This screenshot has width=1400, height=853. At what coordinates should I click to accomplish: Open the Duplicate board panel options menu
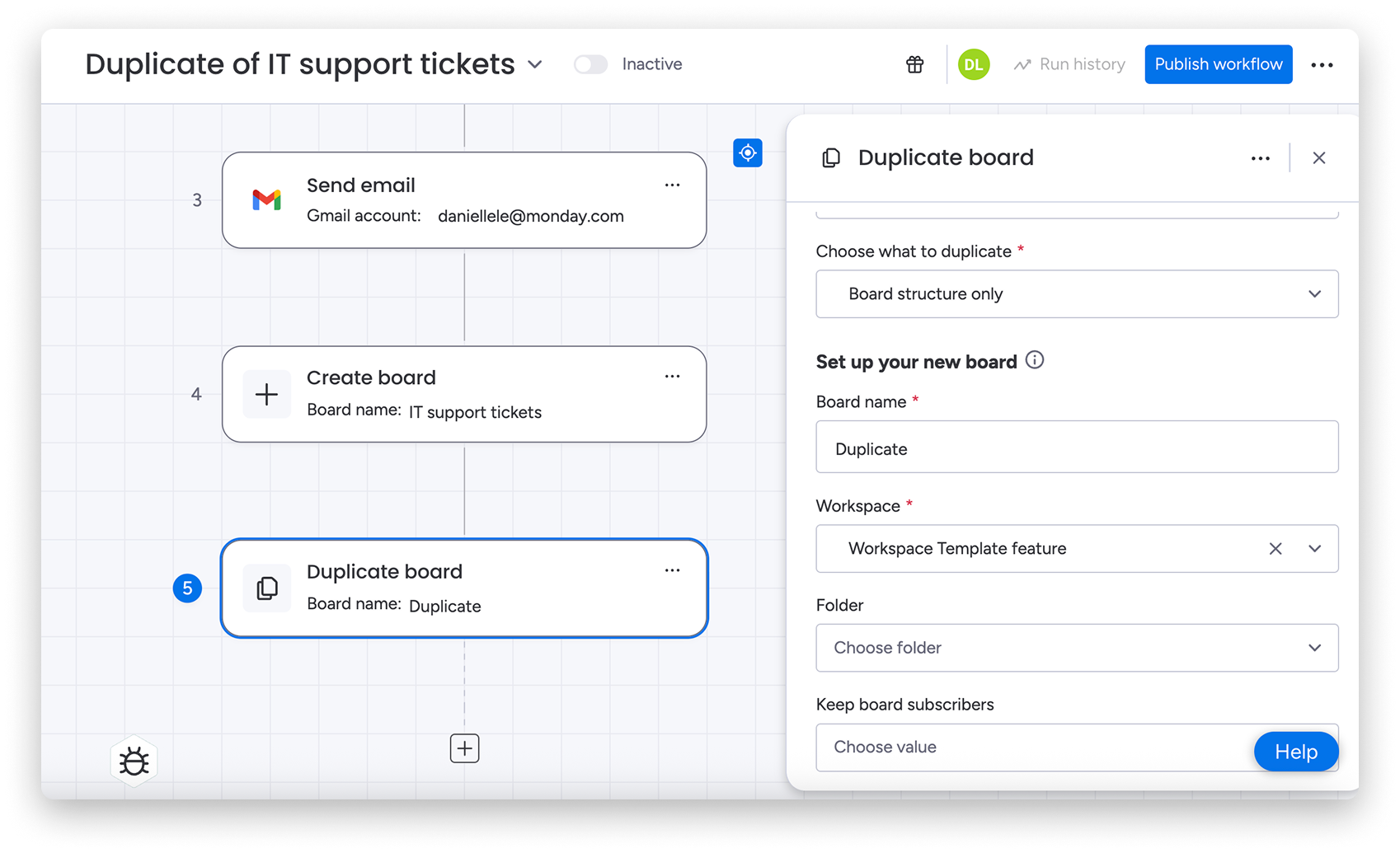point(1260,158)
